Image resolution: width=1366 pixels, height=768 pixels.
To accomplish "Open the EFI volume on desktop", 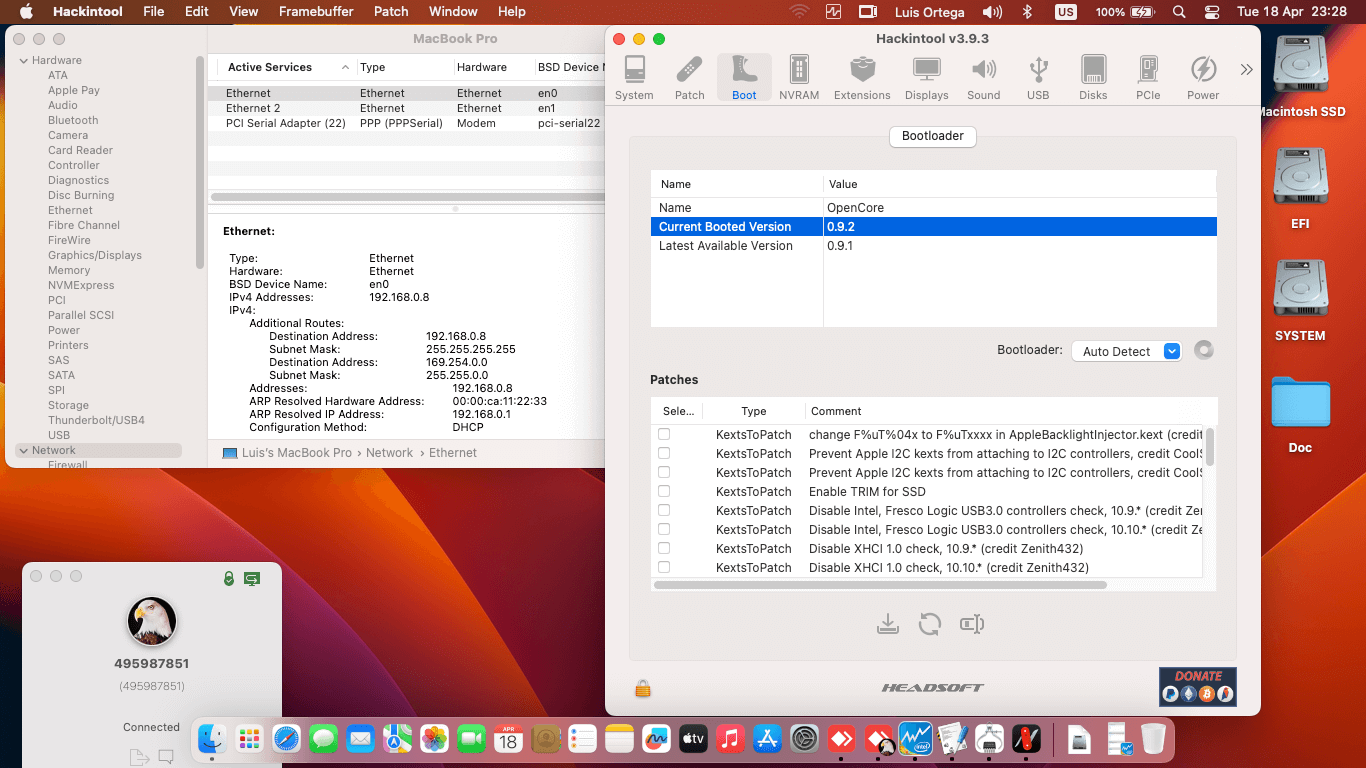I will (1300, 190).
